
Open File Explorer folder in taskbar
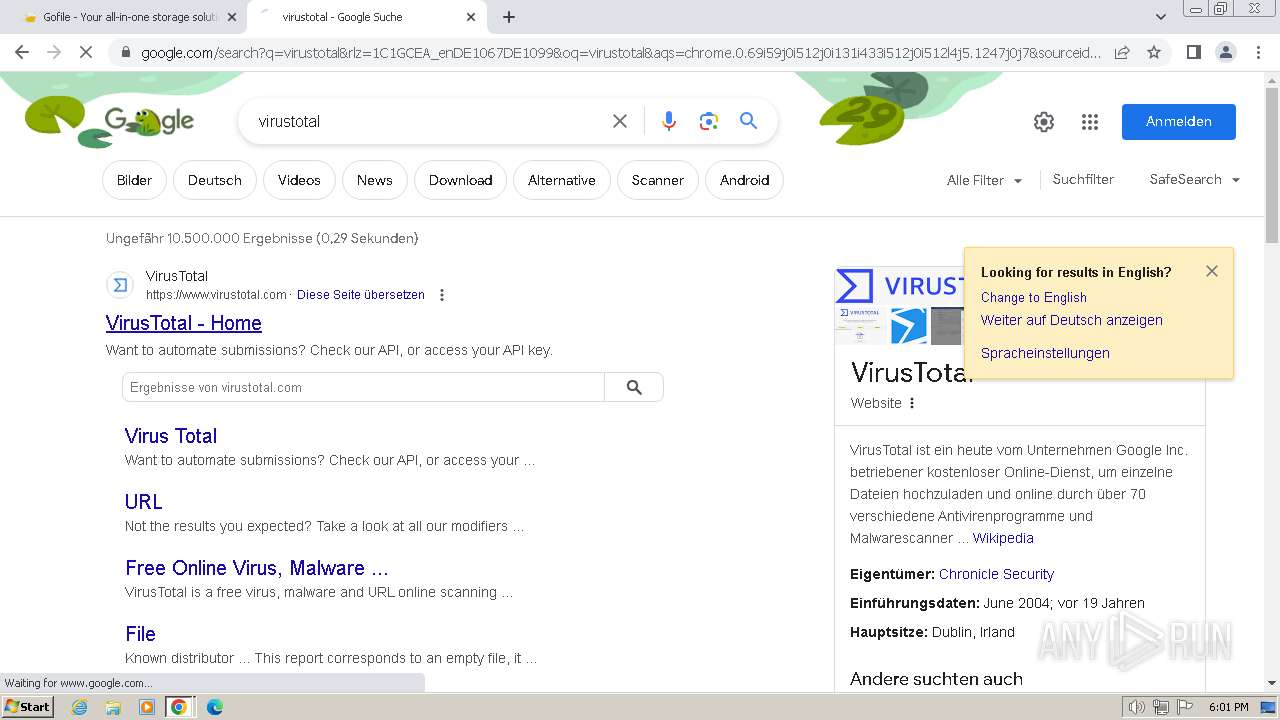coord(113,707)
